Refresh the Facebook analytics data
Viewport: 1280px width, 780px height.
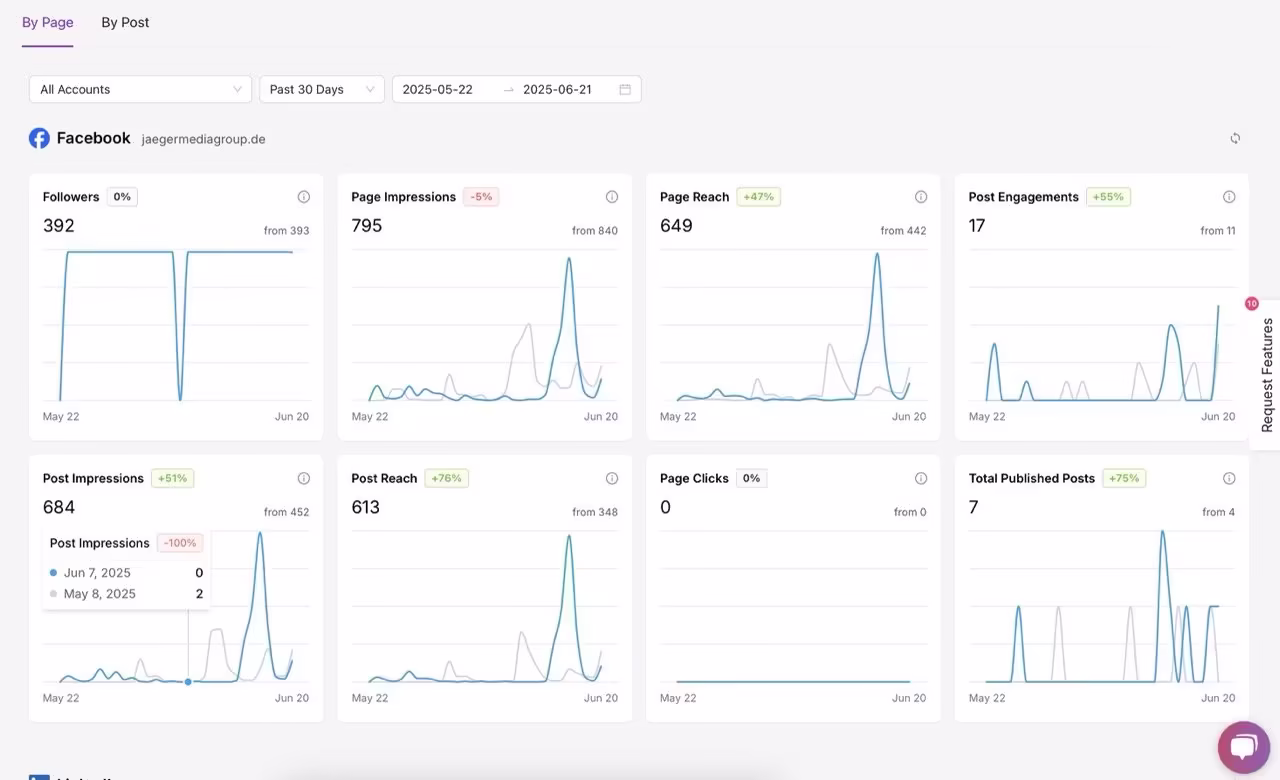click(1235, 139)
